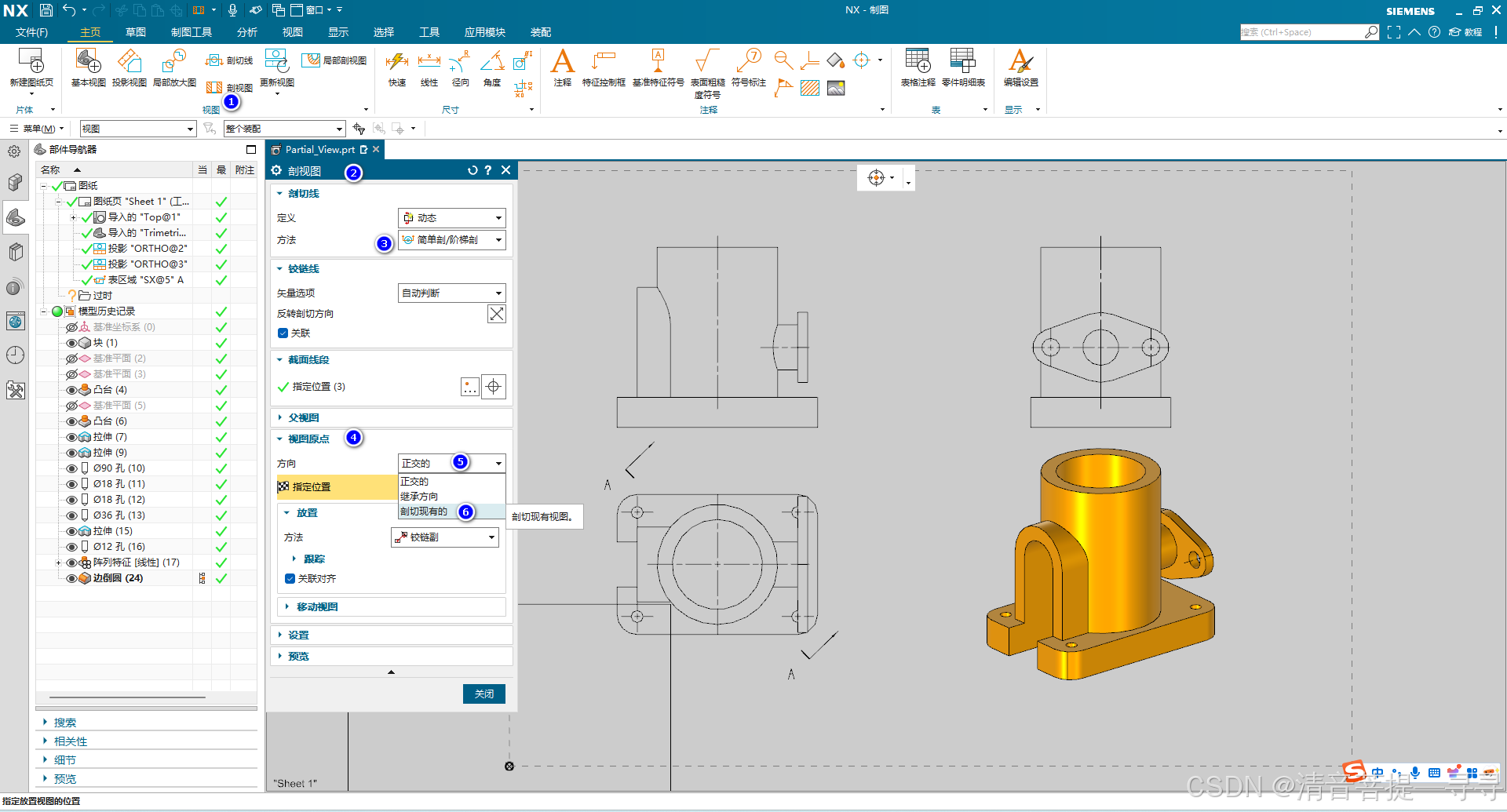Toggle visibility of 凸台 (4)
This screenshot has width=1507, height=812.
click(71, 390)
